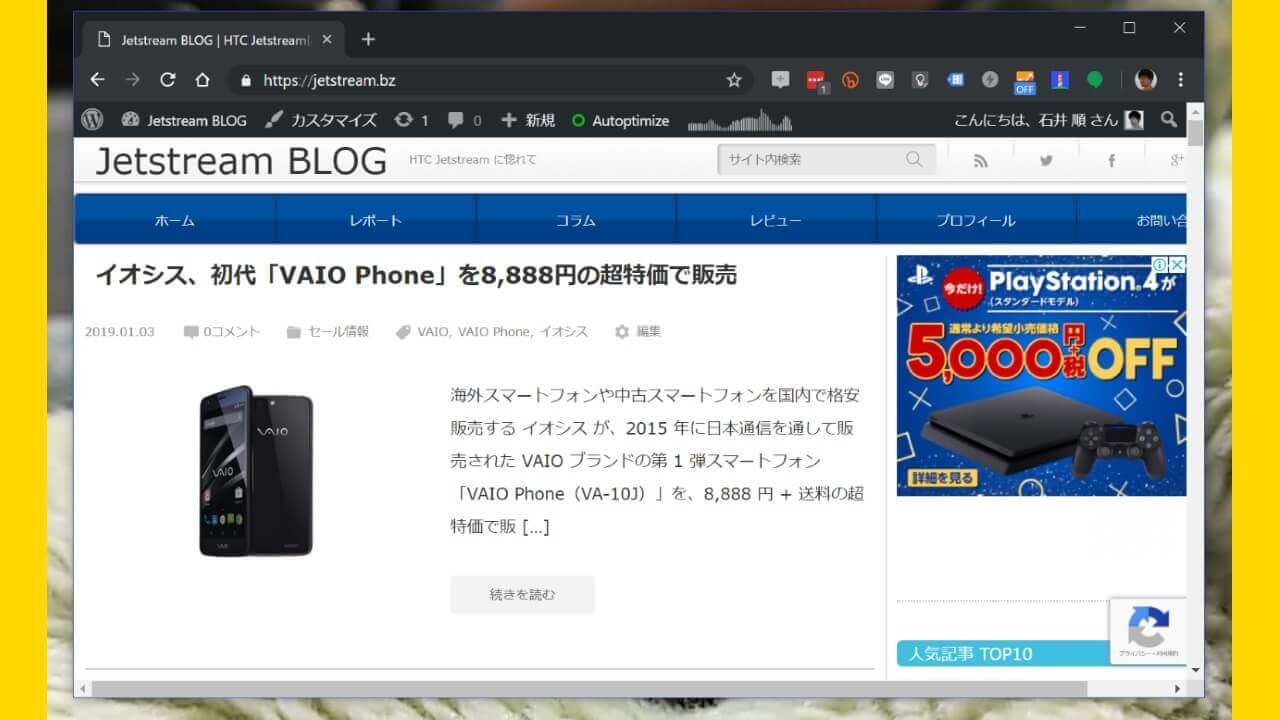Expand the 新規 admin bar menu
The height and width of the screenshot is (720, 1280).
point(528,120)
